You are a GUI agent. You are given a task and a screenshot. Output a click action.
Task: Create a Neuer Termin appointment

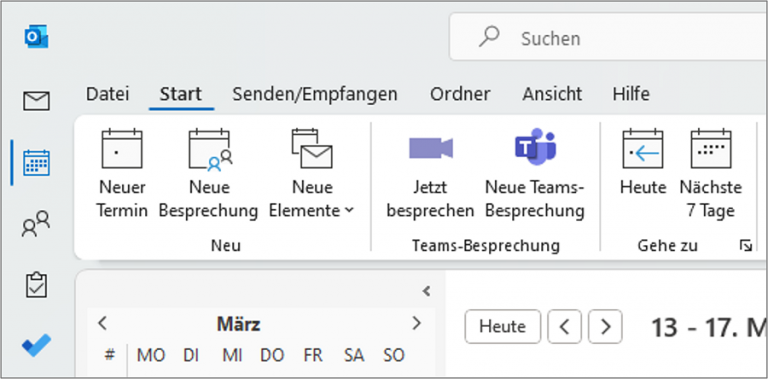pyautogui.click(x=122, y=174)
